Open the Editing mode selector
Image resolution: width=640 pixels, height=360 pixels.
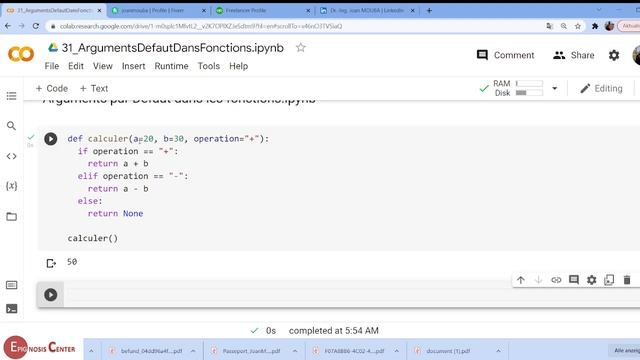point(601,89)
